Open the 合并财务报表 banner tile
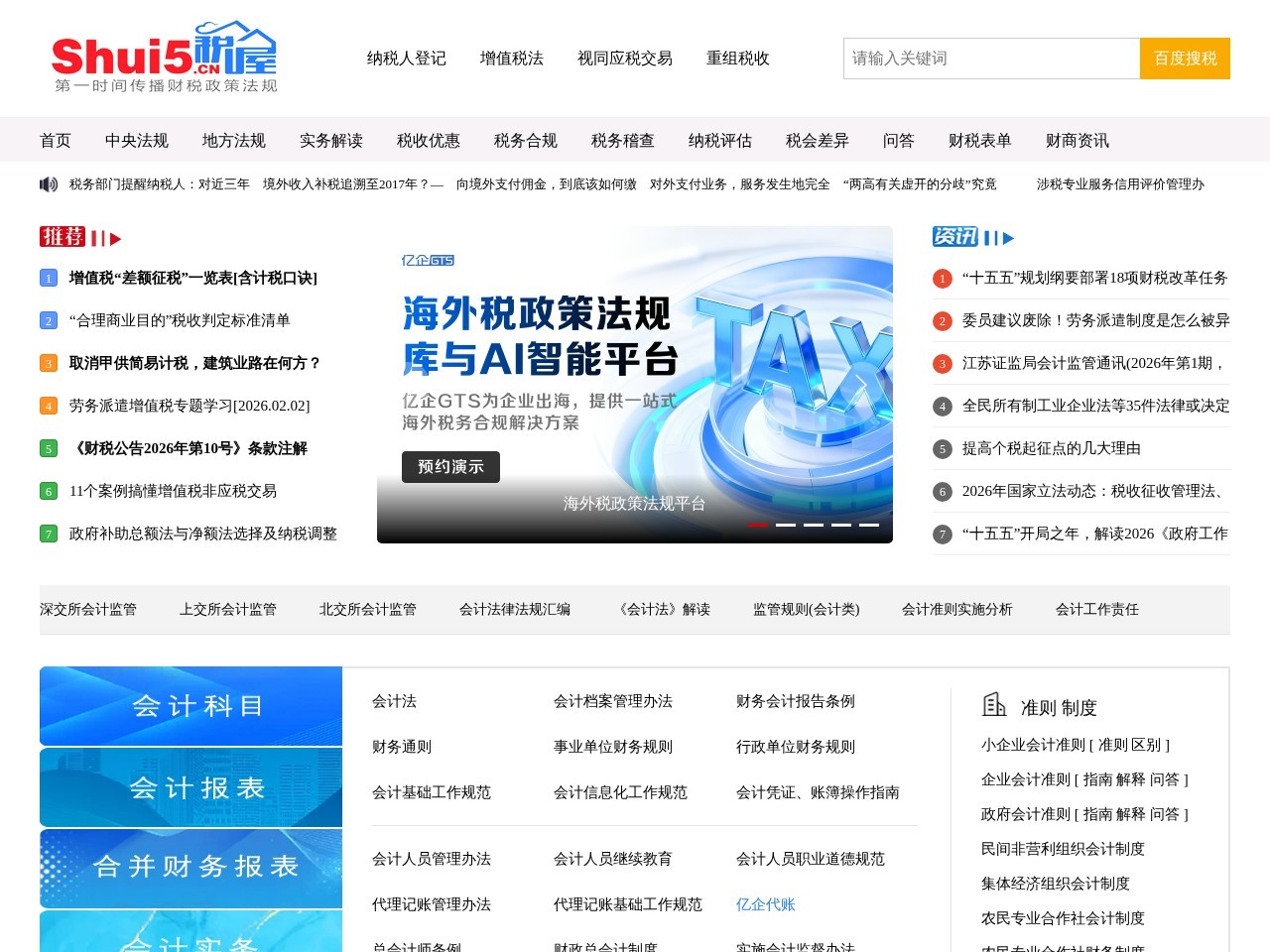This screenshot has width=1270, height=952. [190, 867]
